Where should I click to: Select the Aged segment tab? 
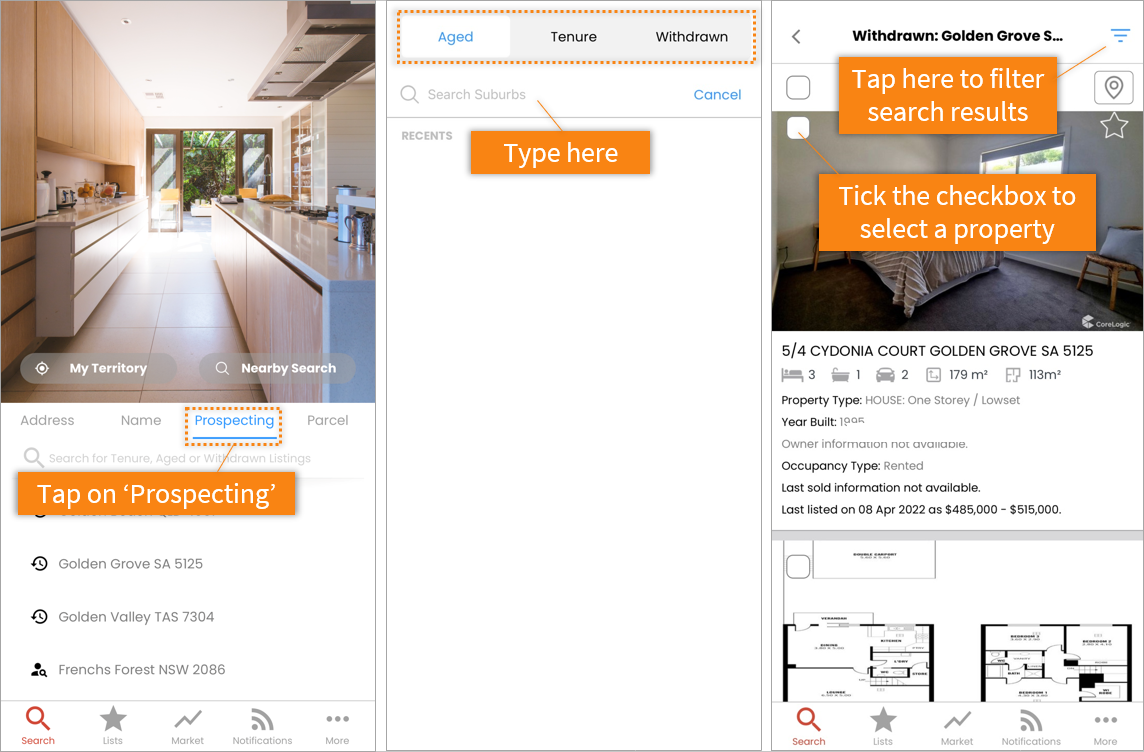[455, 36]
